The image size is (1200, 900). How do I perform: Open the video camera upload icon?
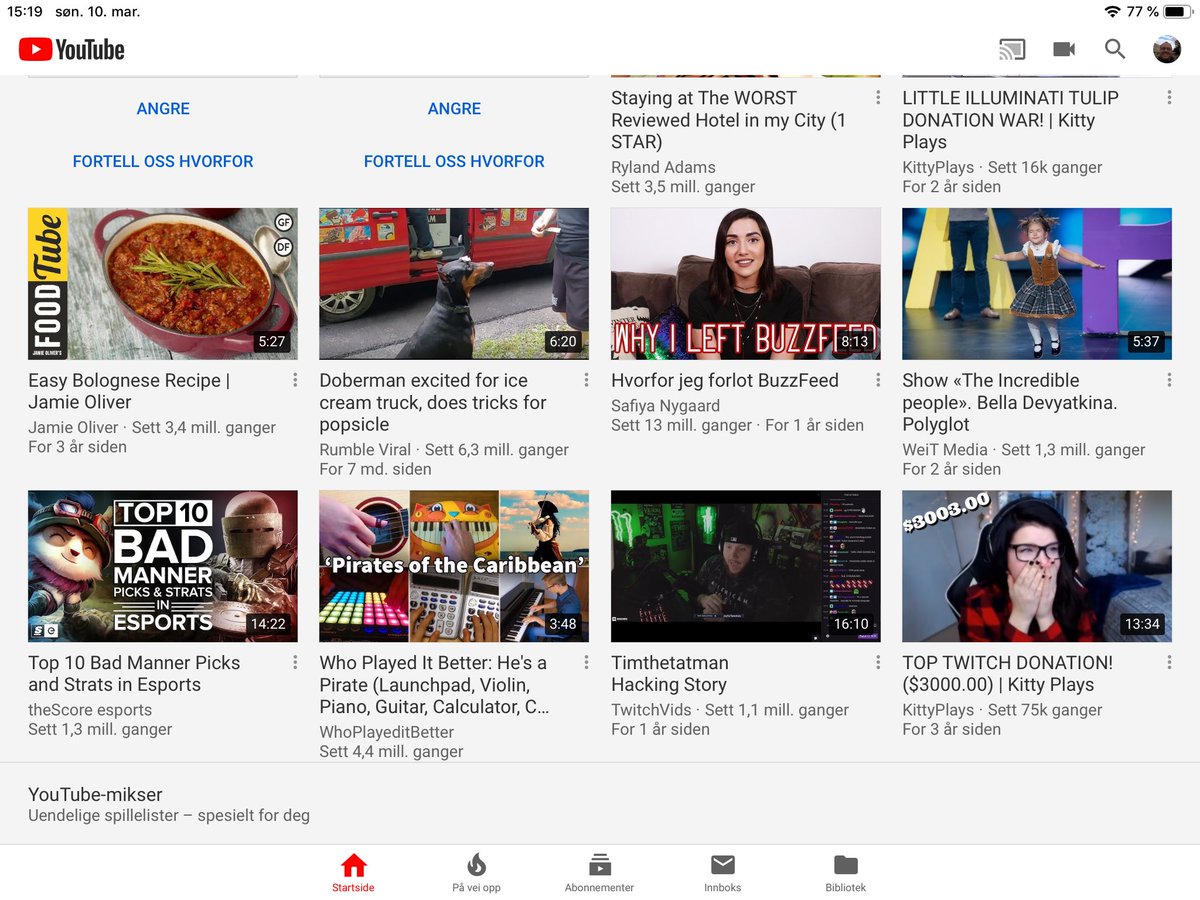click(1064, 49)
